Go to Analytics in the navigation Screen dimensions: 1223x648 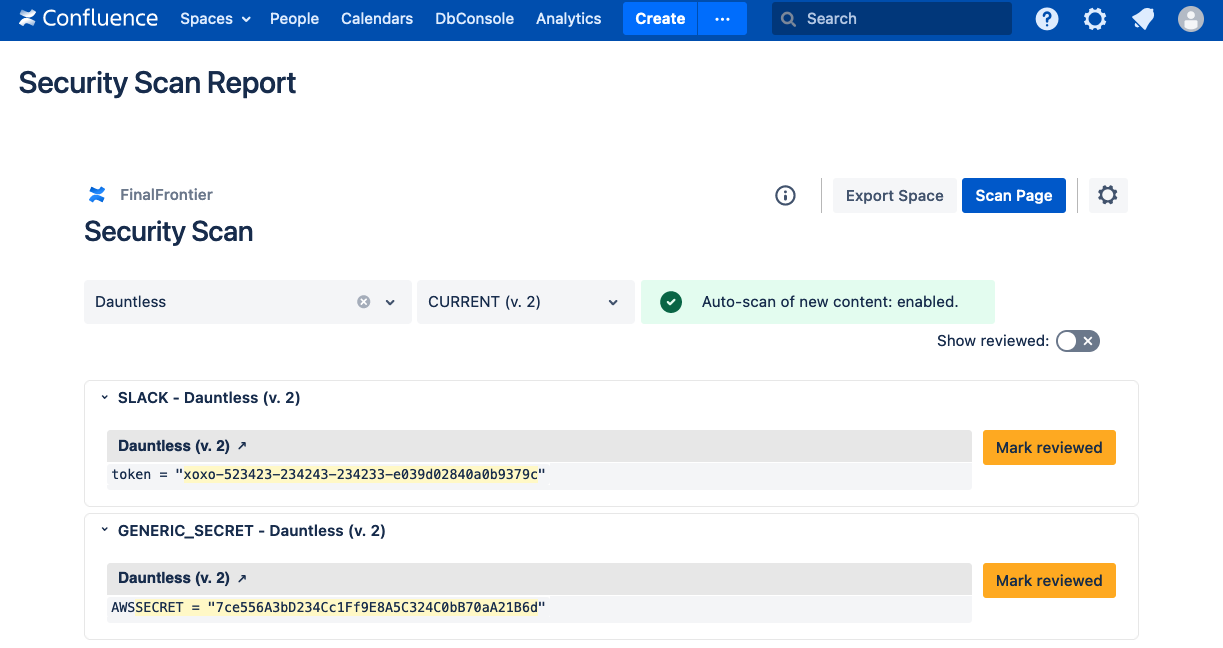[568, 19]
